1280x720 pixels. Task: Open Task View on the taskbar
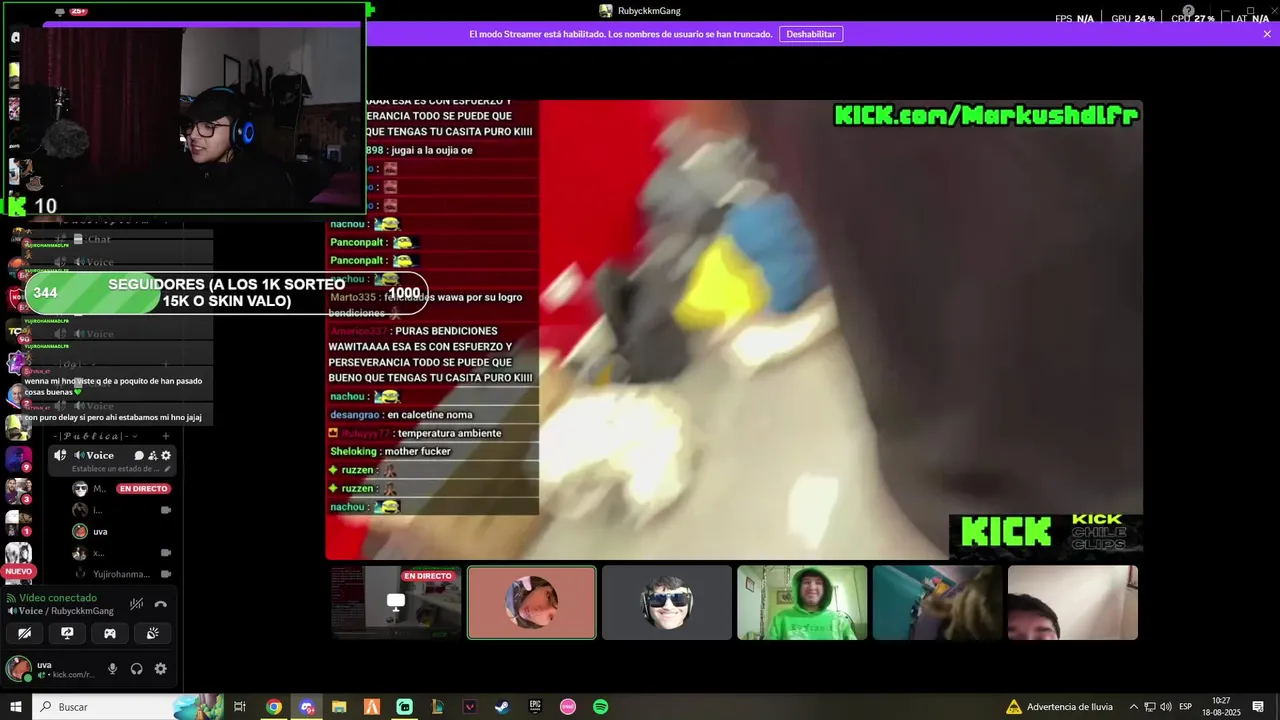pyautogui.click(x=240, y=706)
